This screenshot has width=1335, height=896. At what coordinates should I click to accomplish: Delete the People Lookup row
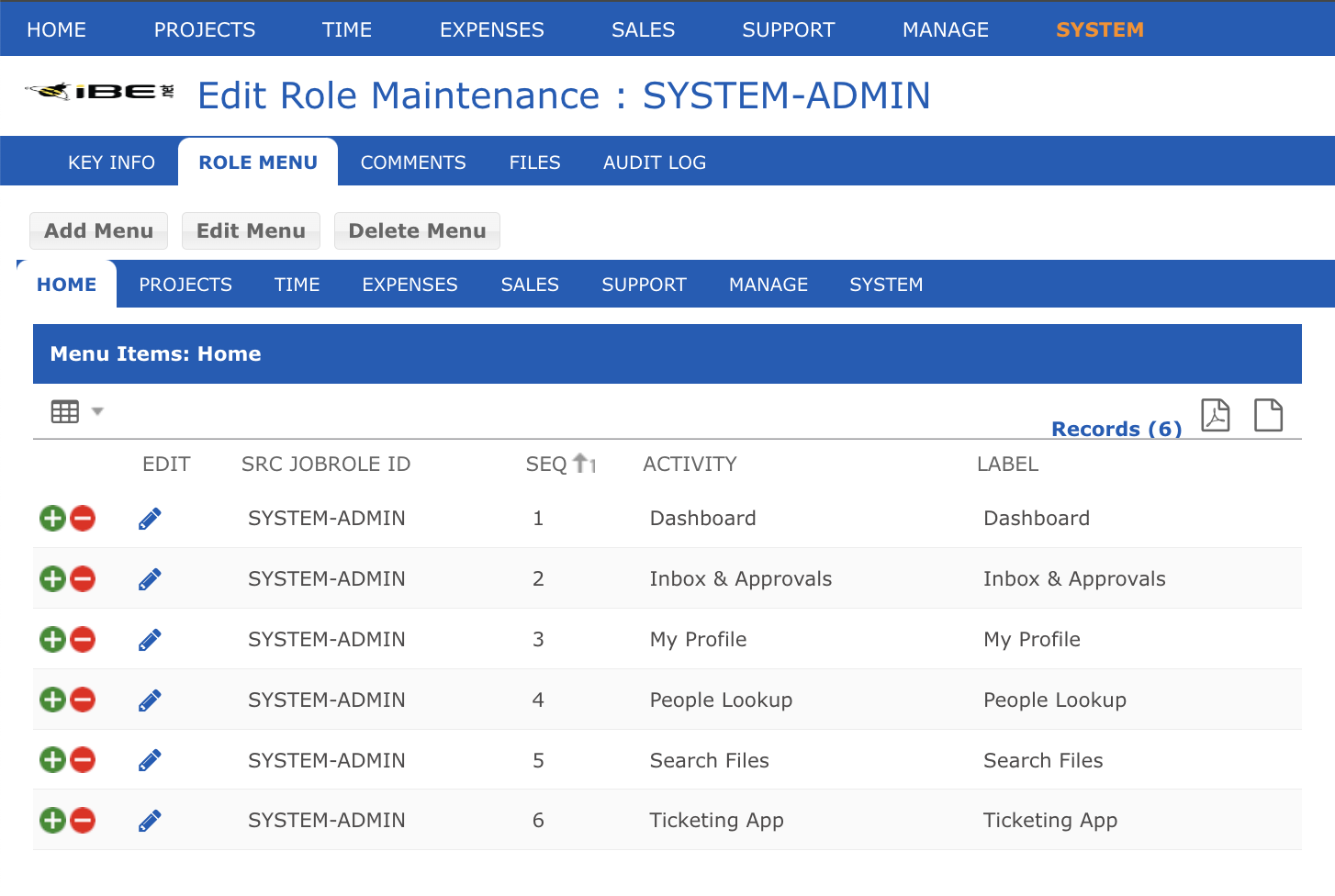[x=83, y=700]
